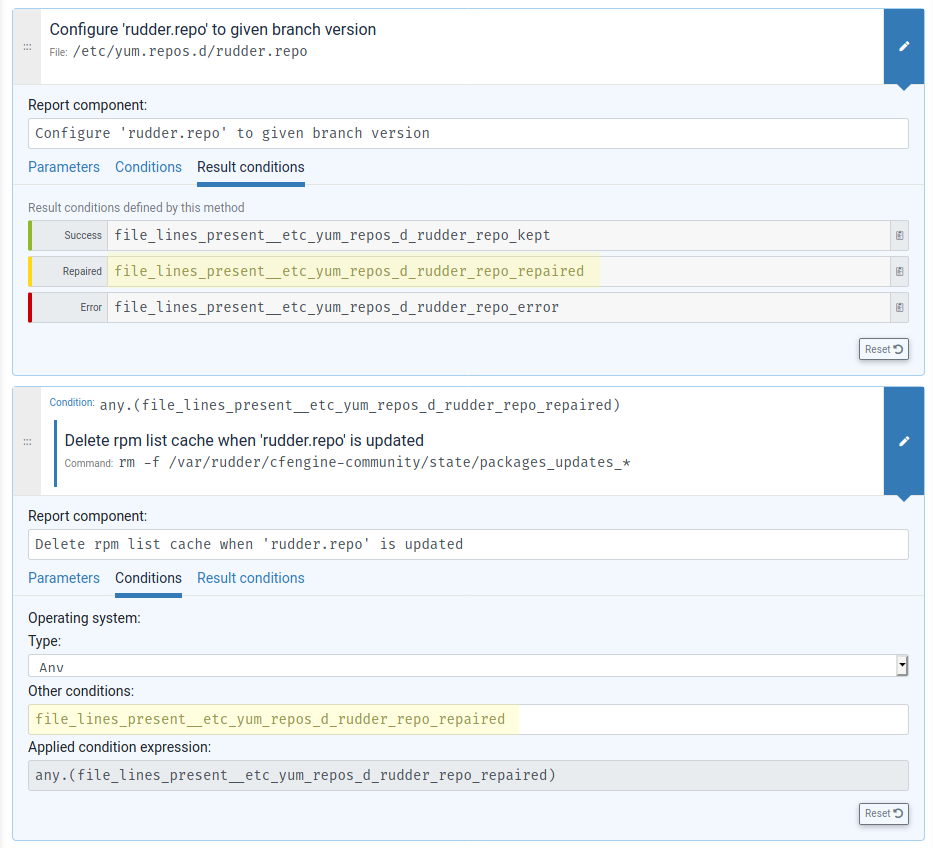
Task: Click the pencil edit icon on 'Delete rpm list cache' method
Action: [x=903, y=441]
